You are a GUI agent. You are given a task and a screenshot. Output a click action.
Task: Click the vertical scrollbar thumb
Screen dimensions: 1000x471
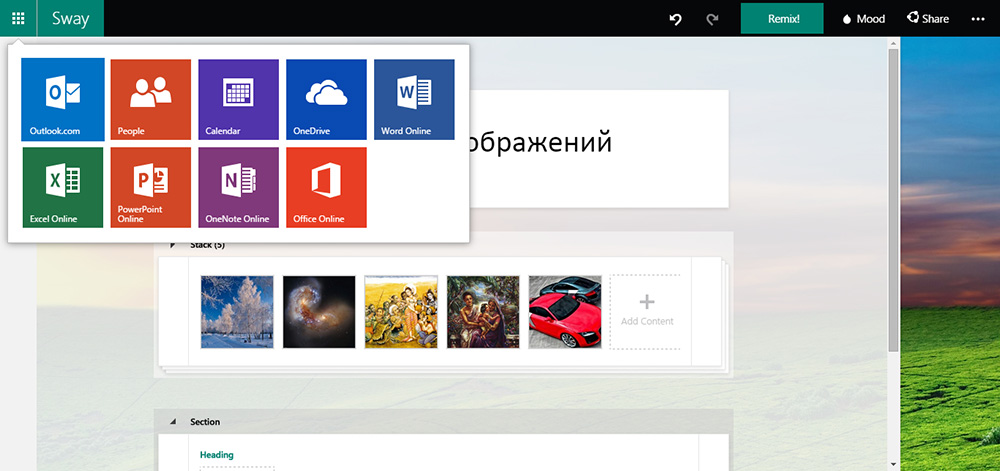(x=893, y=199)
